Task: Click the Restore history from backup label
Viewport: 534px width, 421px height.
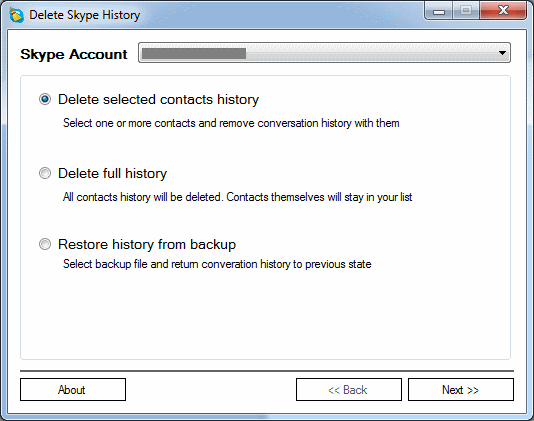Action: (x=147, y=245)
